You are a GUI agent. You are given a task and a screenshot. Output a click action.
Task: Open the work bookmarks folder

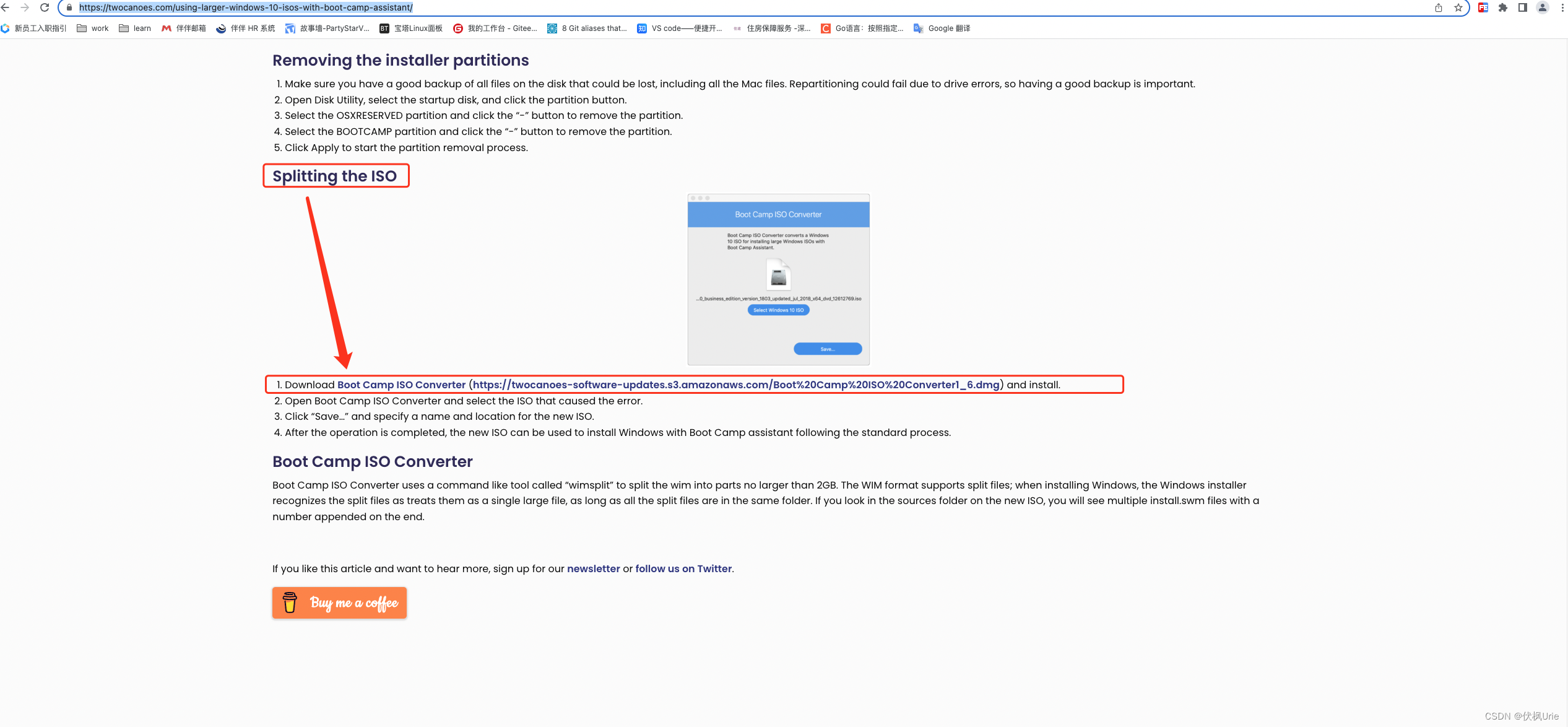click(93, 28)
